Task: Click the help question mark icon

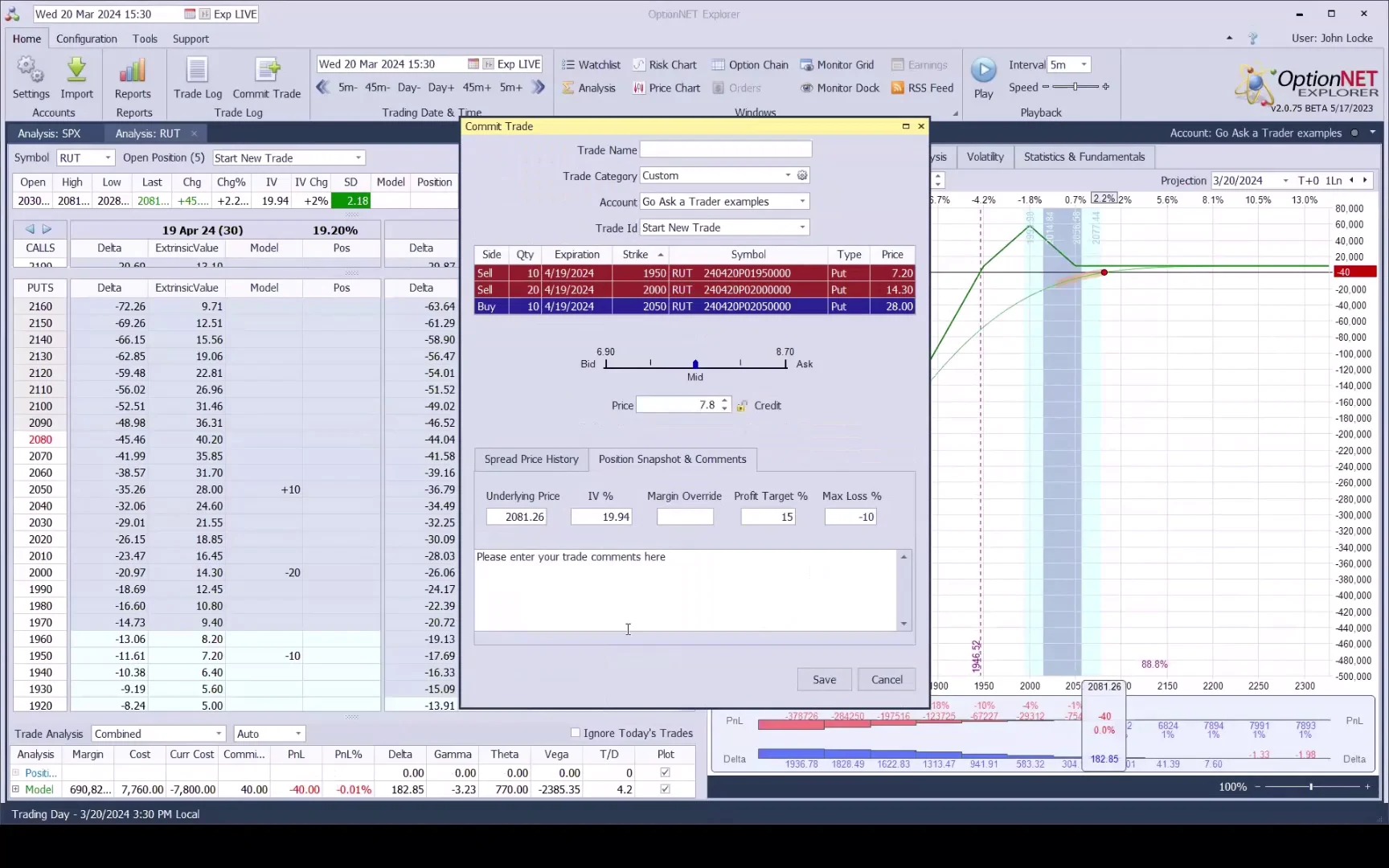Action: coord(1252,39)
